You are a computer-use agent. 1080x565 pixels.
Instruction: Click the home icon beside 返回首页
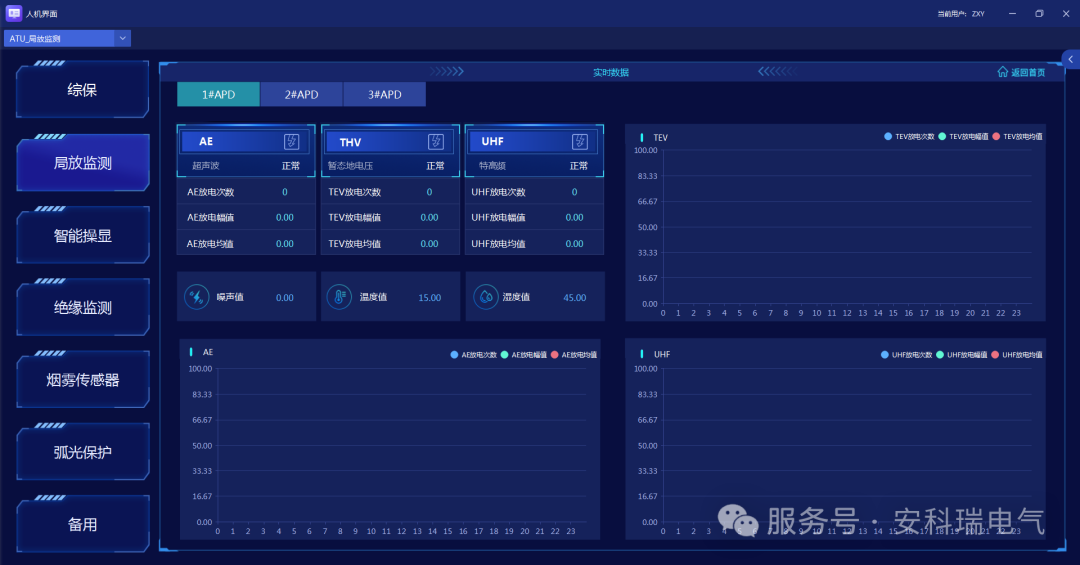pos(1002,72)
